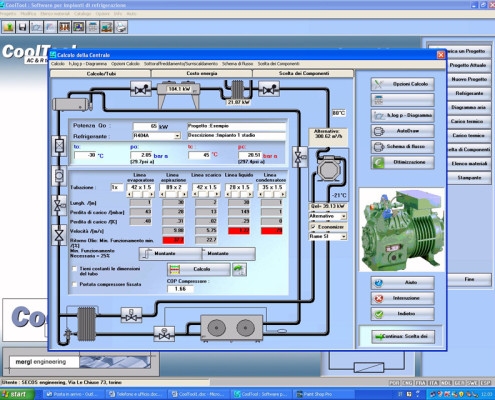This screenshot has width=495, height=400.
Task: Switch to the Calcolo/Tubi tab
Action: [x=100, y=73]
